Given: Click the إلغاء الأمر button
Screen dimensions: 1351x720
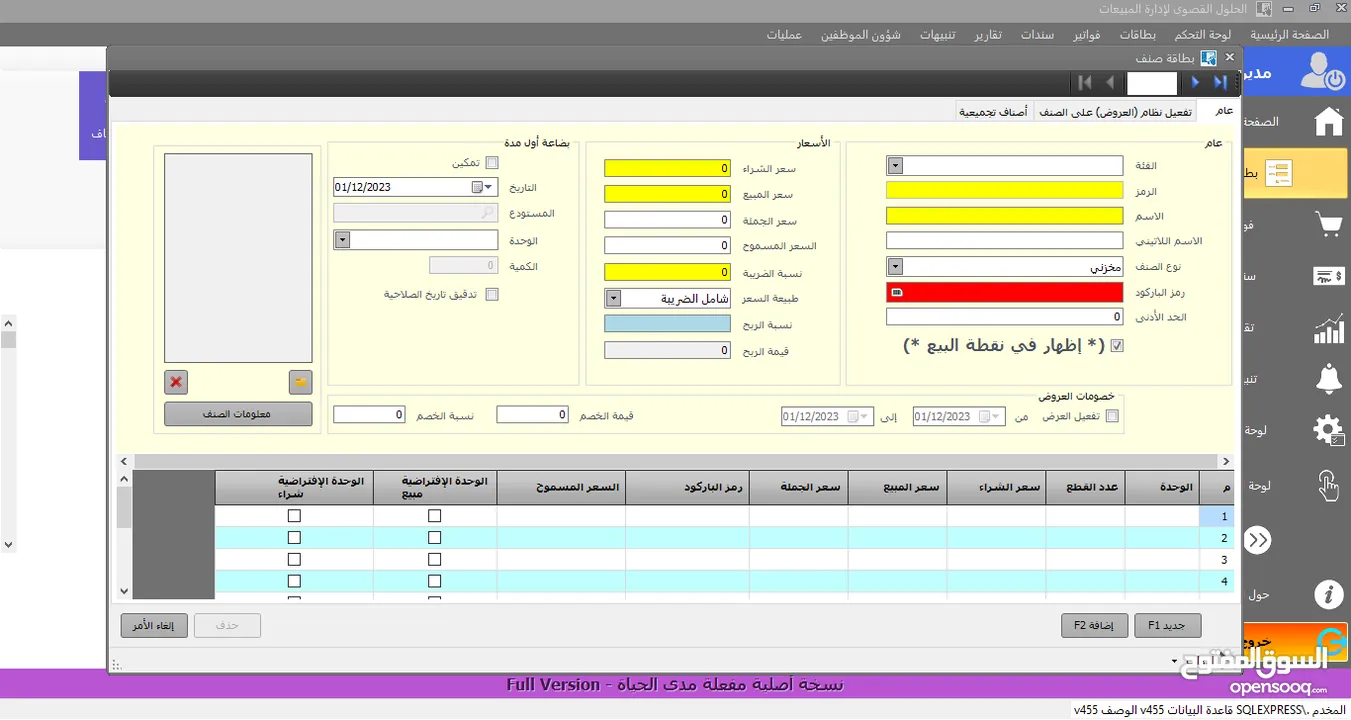Looking at the screenshot, I should [x=154, y=625].
